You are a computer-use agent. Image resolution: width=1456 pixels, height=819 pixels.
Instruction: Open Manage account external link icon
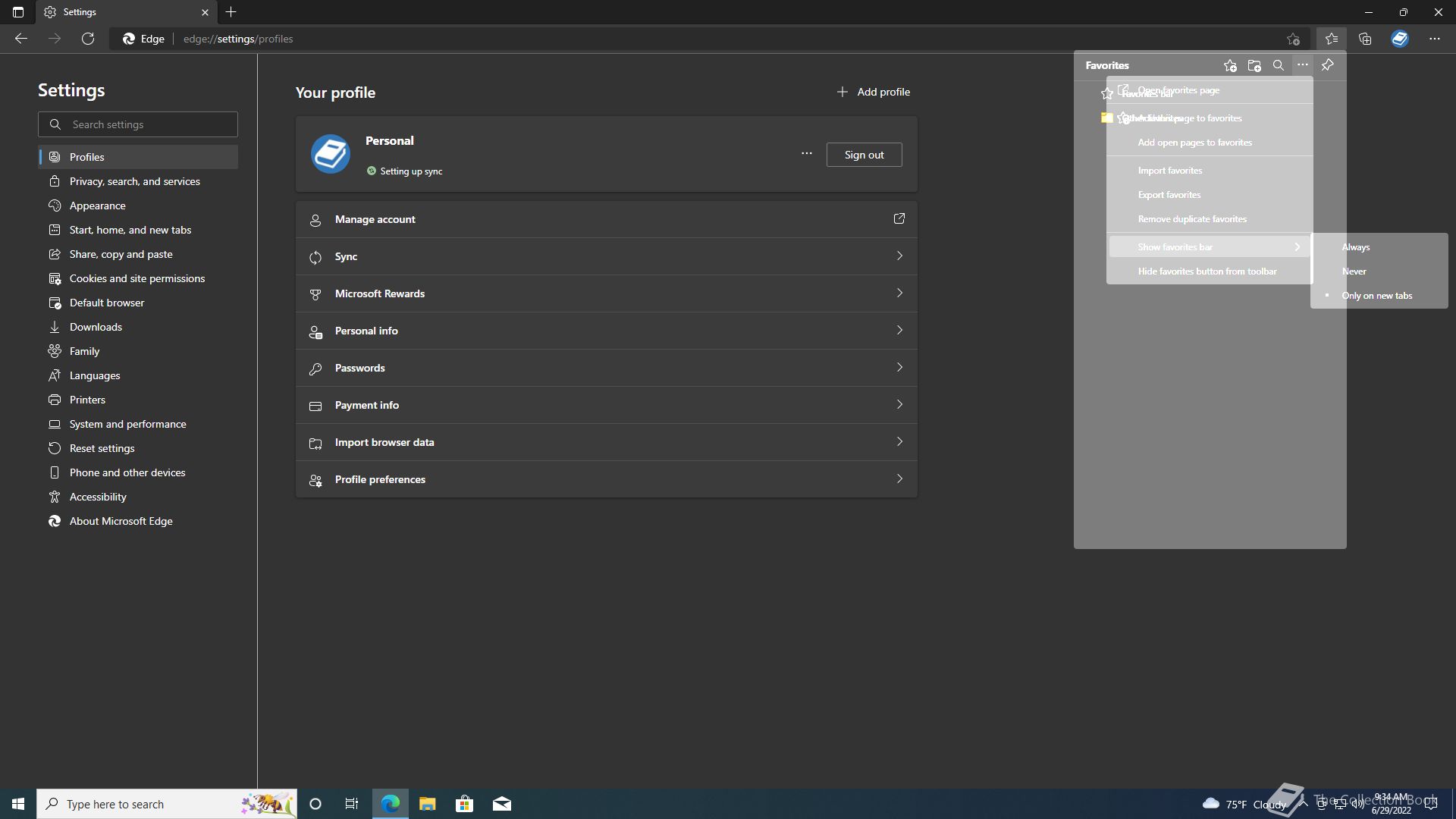point(899,219)
